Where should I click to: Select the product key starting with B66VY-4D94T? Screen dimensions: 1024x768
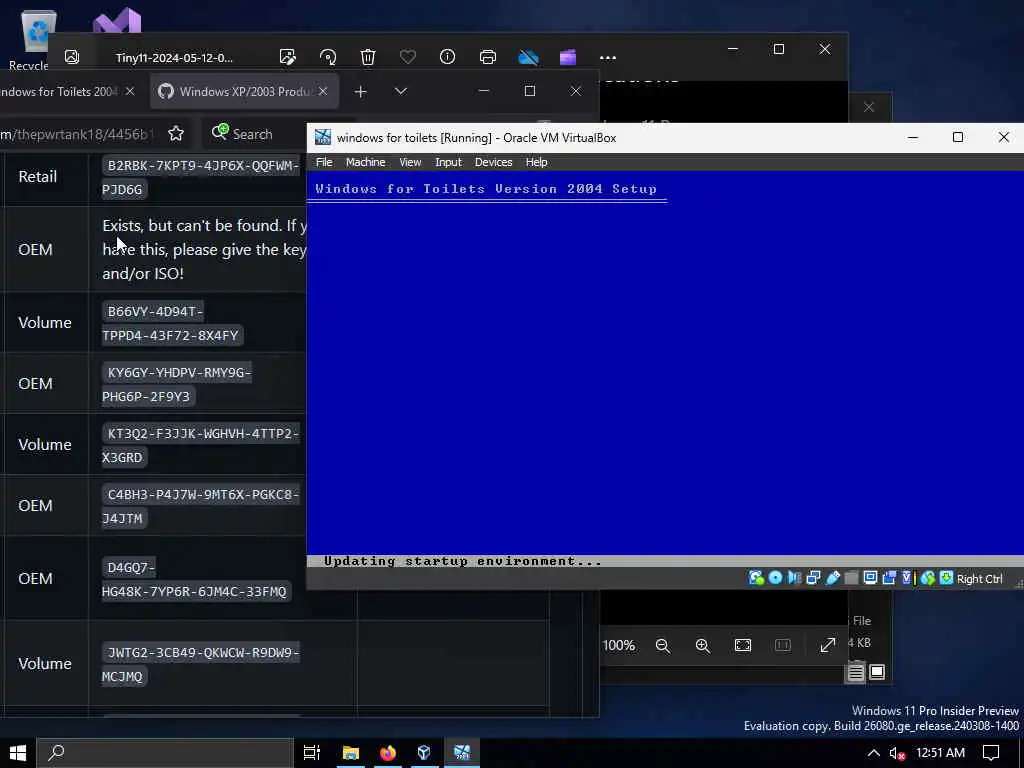coord(172,323)
